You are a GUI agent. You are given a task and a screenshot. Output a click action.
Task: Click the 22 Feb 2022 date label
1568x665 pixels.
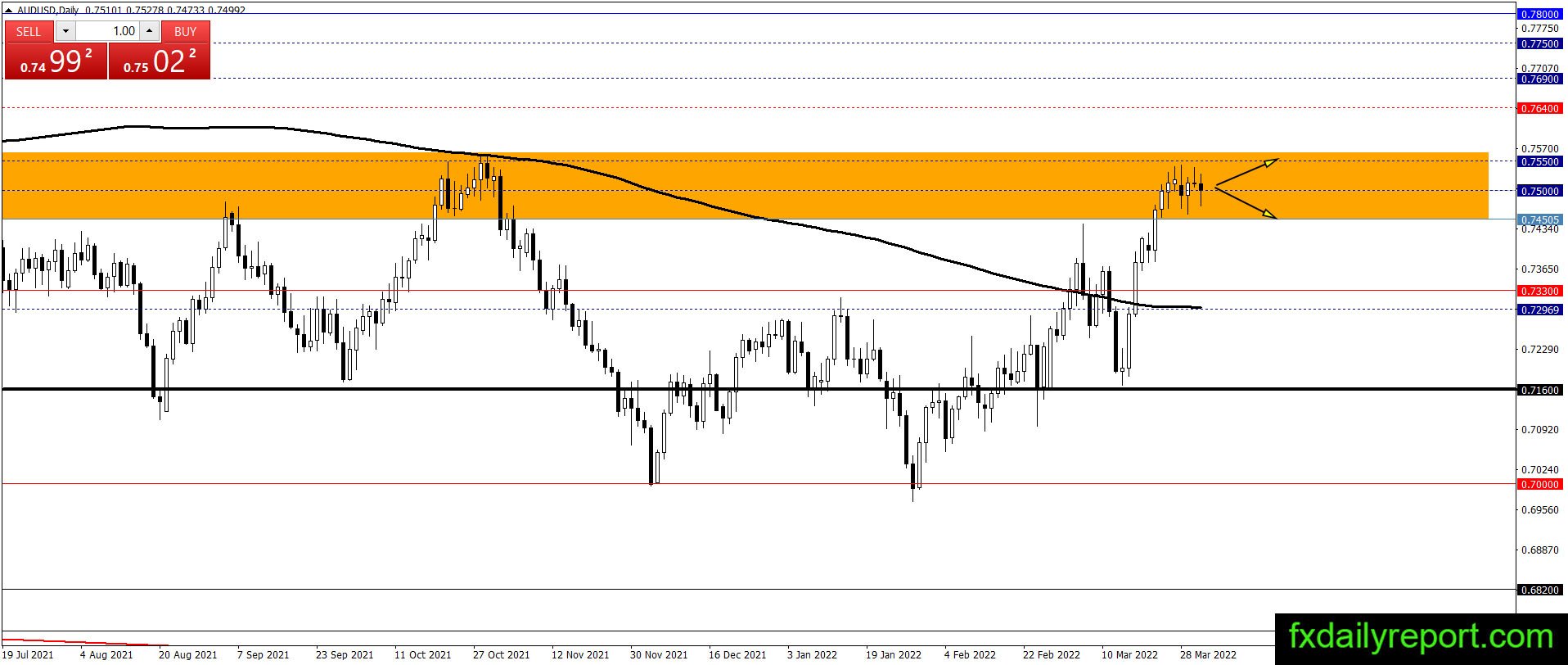1052,654
